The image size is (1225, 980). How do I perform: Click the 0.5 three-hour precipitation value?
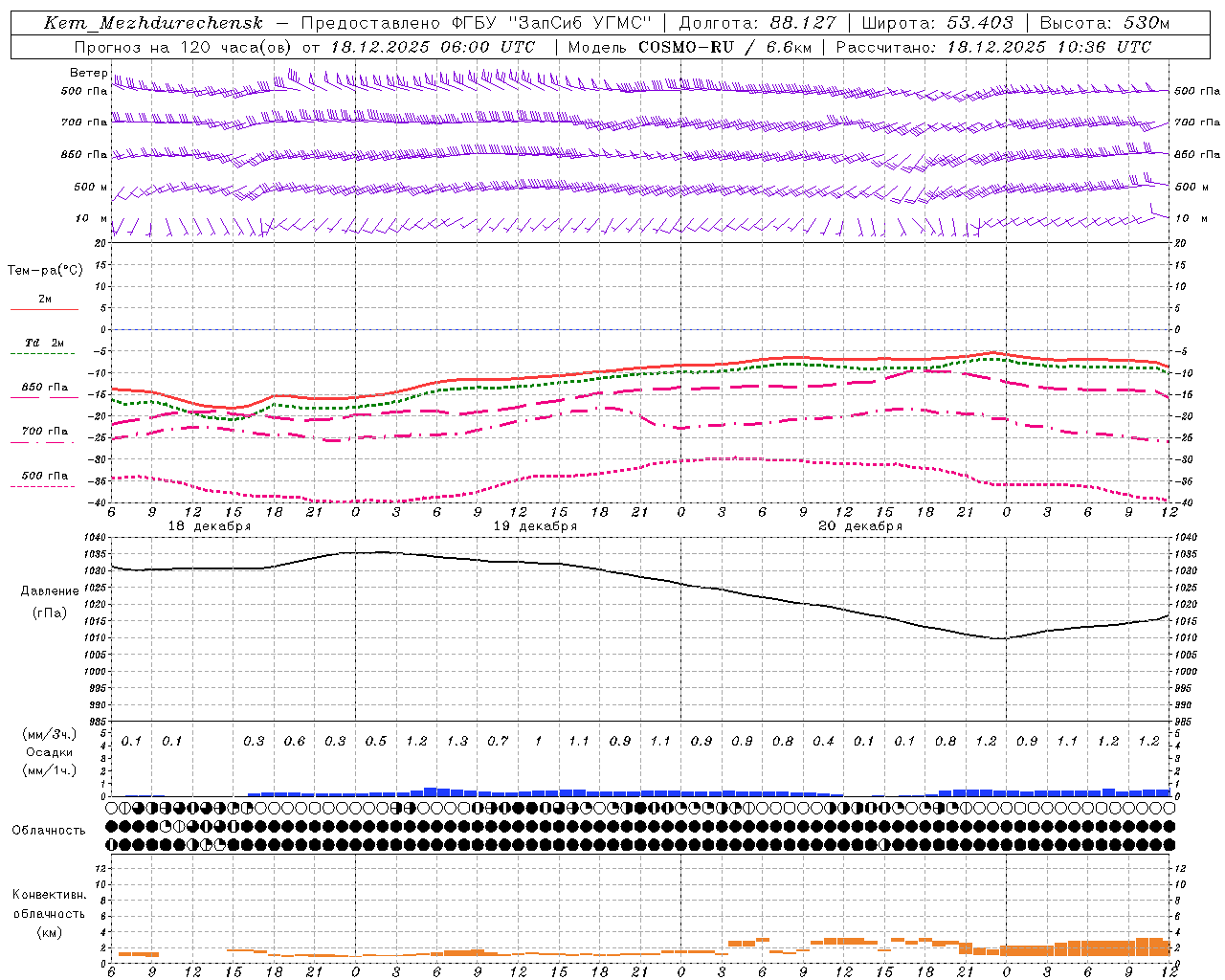376,742
